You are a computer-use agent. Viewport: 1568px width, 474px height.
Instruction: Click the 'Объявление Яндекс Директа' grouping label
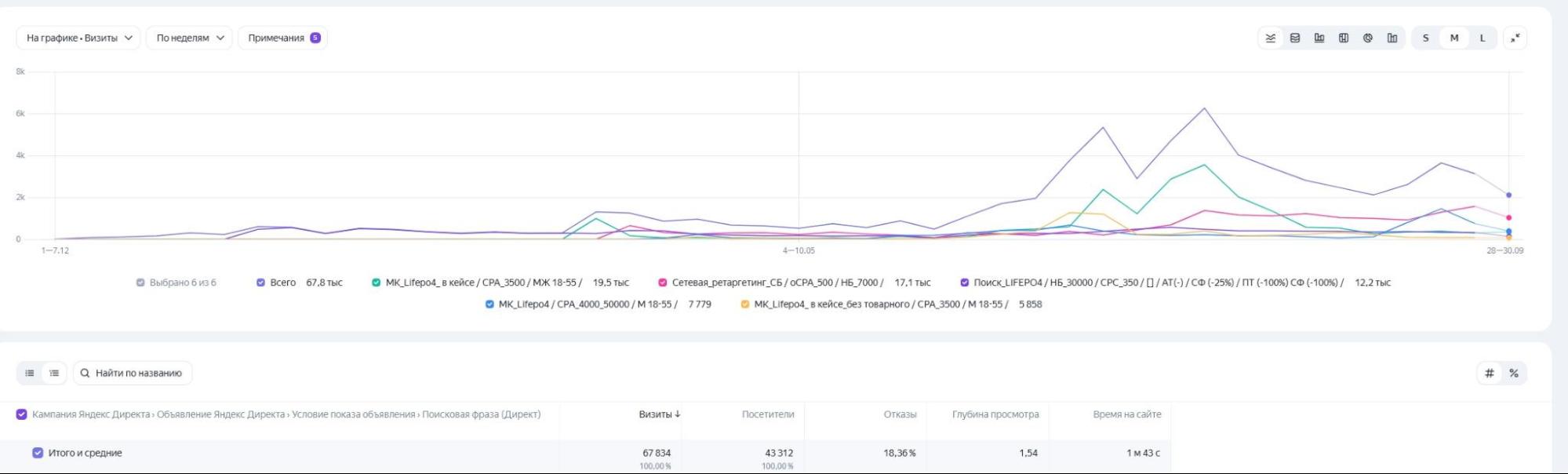220,414
